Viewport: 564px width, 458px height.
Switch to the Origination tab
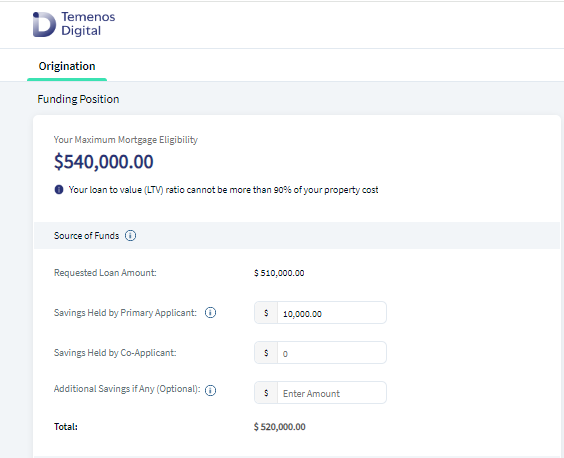pos(67,66)
